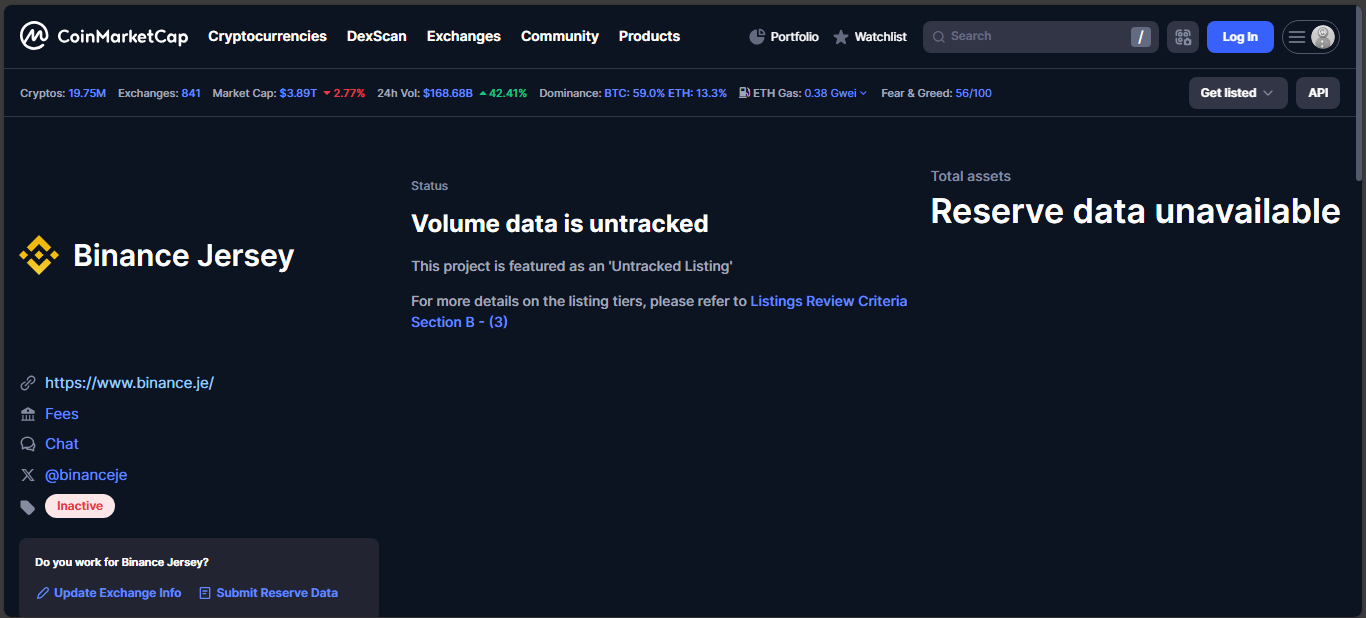
Task: Click the user avatar icon
Action: (x=1323, y=37)
